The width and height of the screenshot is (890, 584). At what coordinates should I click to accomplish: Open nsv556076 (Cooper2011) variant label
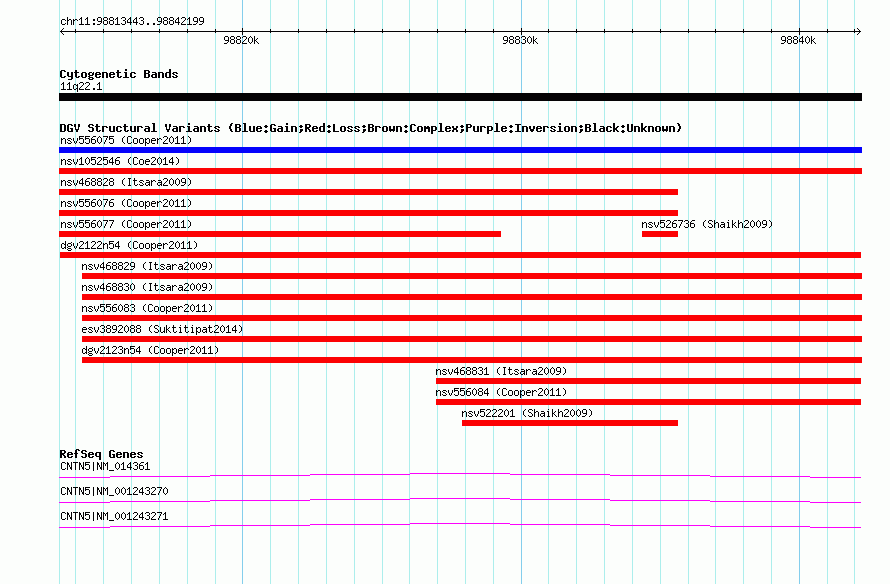point(126,203)
